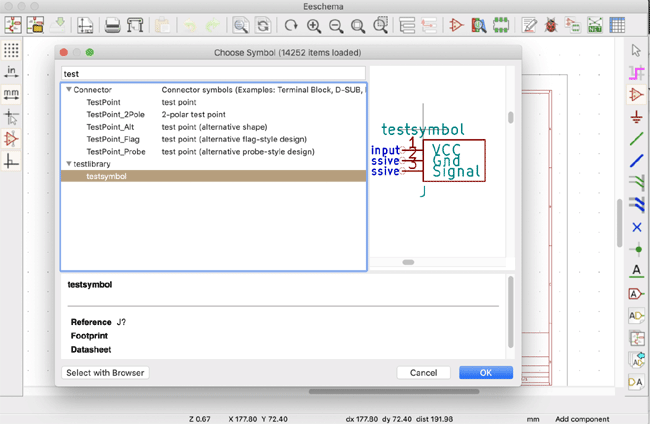Select the Place hierarchical label tool
Image resolution: width=650 pixels, height=424 pixels.
(x=636, y=316)
